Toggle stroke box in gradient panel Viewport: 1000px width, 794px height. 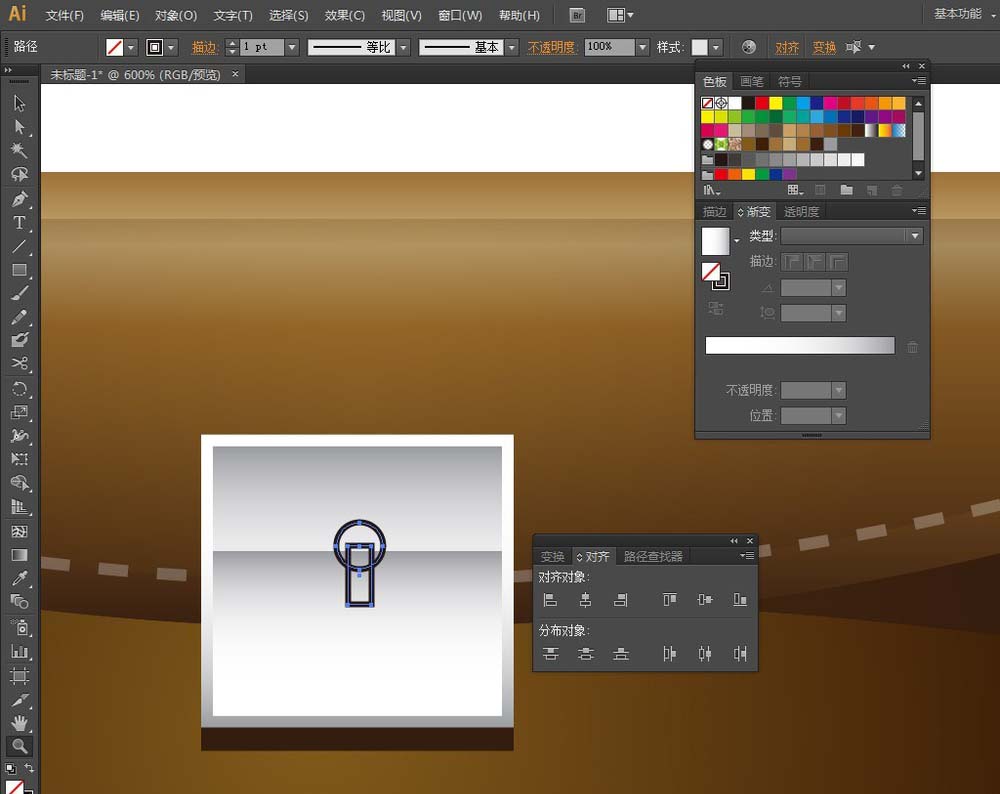click(x=721, y=281)
